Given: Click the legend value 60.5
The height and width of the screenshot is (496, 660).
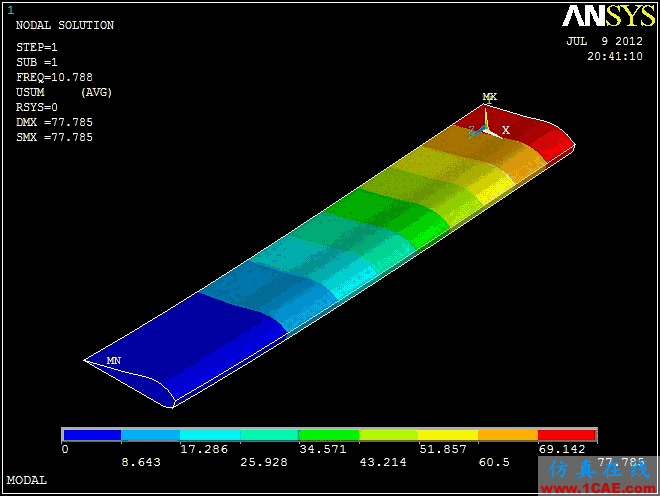Looking at the screenshot, I should click(x=494, y=462).
